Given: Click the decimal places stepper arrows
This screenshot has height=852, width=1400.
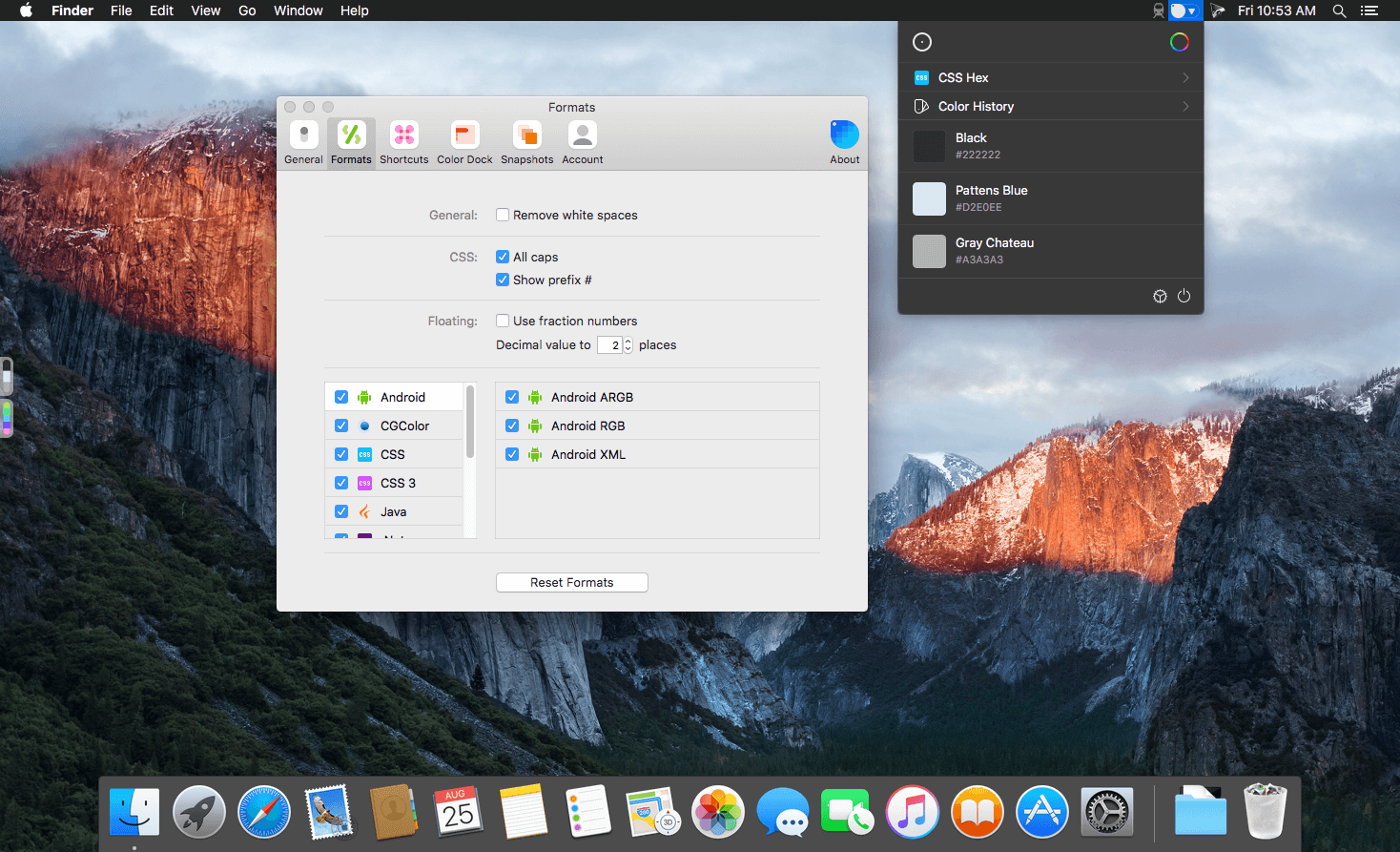Looking at the screenshot, I should (628, 345).
